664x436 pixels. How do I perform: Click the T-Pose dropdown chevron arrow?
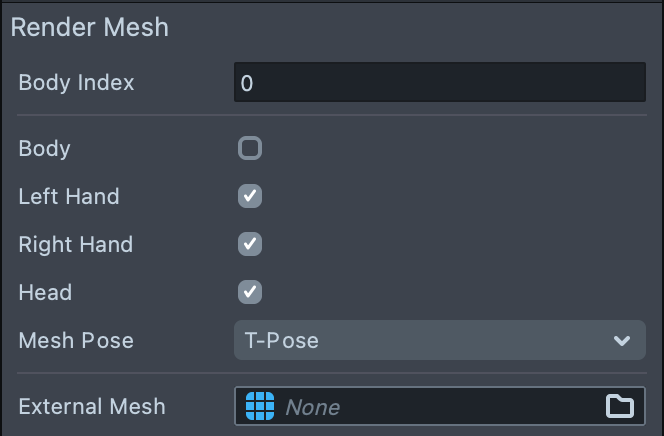622,341
